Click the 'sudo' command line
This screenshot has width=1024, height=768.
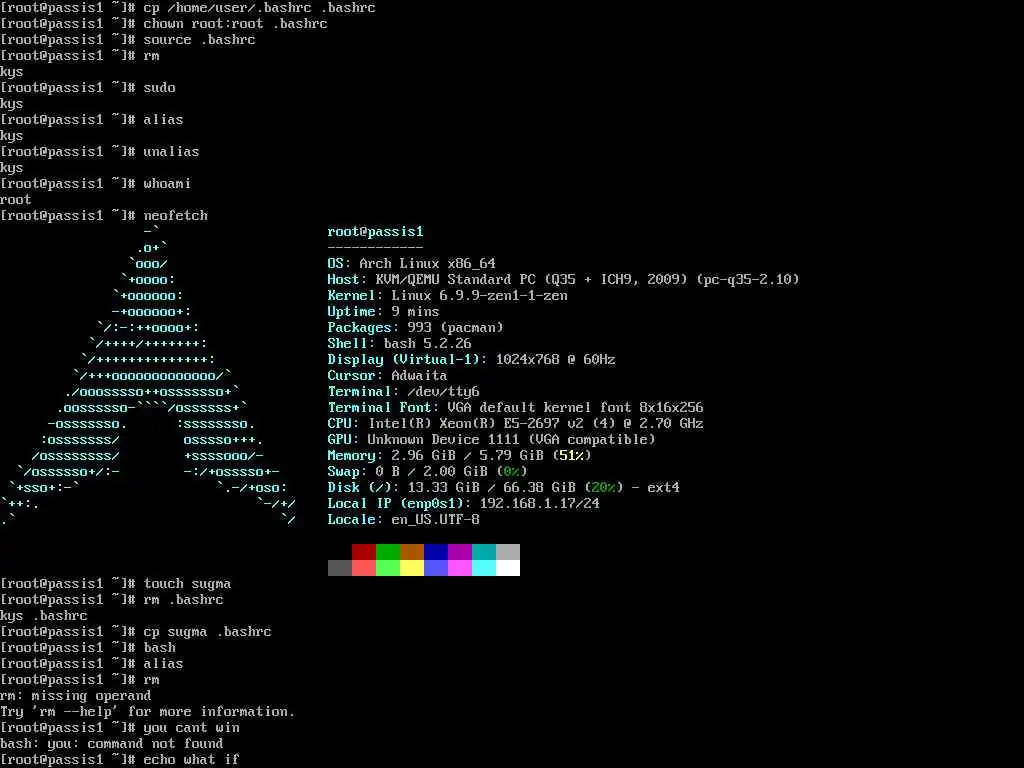[88, 88]
